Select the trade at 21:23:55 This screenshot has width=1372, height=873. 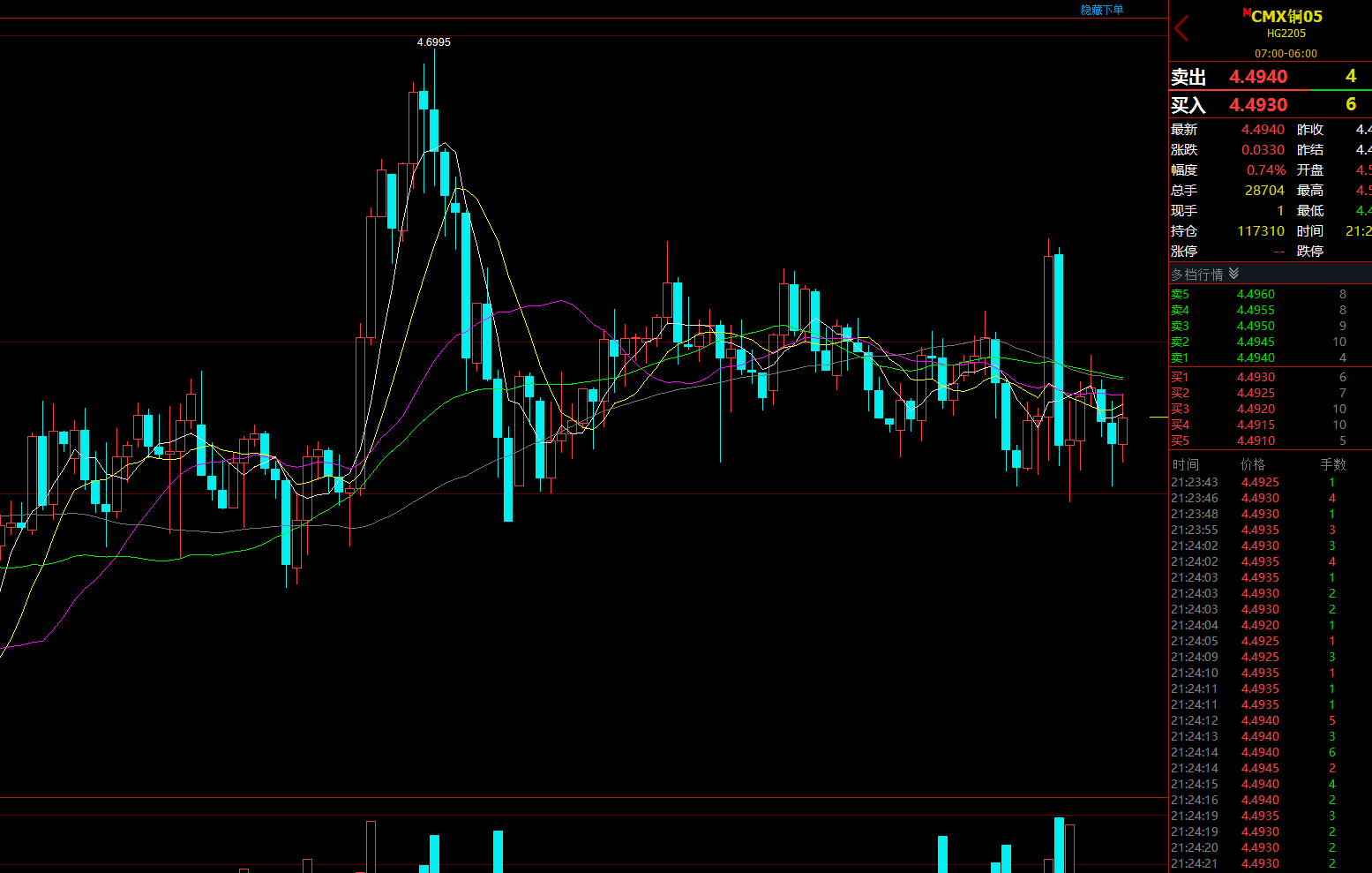(x=1271, y=531)
